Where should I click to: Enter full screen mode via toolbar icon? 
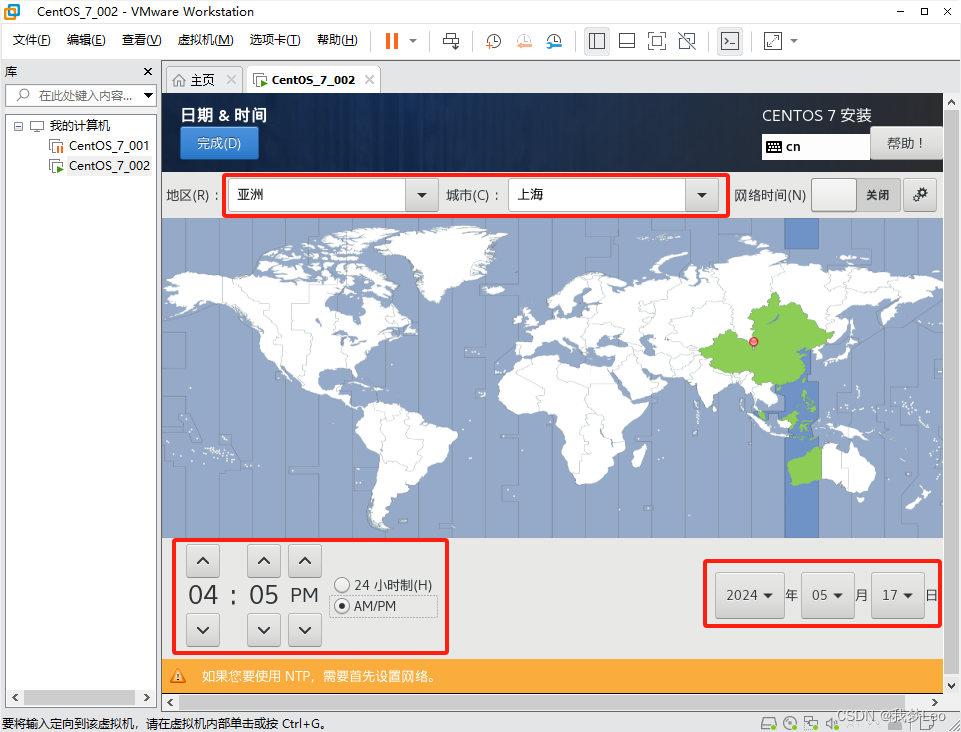coord(657,41)
